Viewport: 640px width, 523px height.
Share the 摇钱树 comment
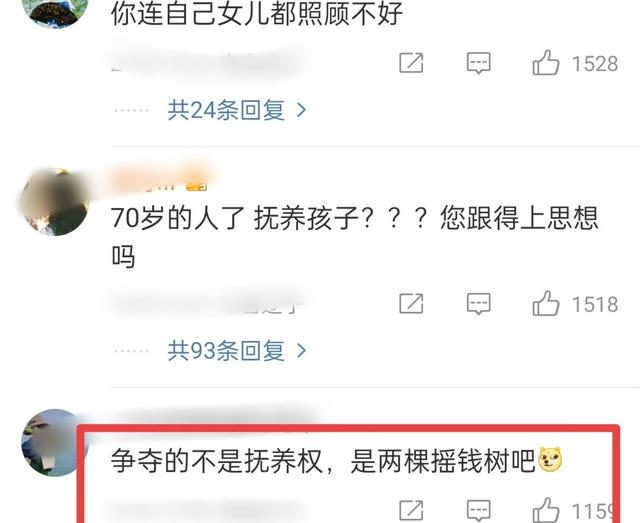411,510
